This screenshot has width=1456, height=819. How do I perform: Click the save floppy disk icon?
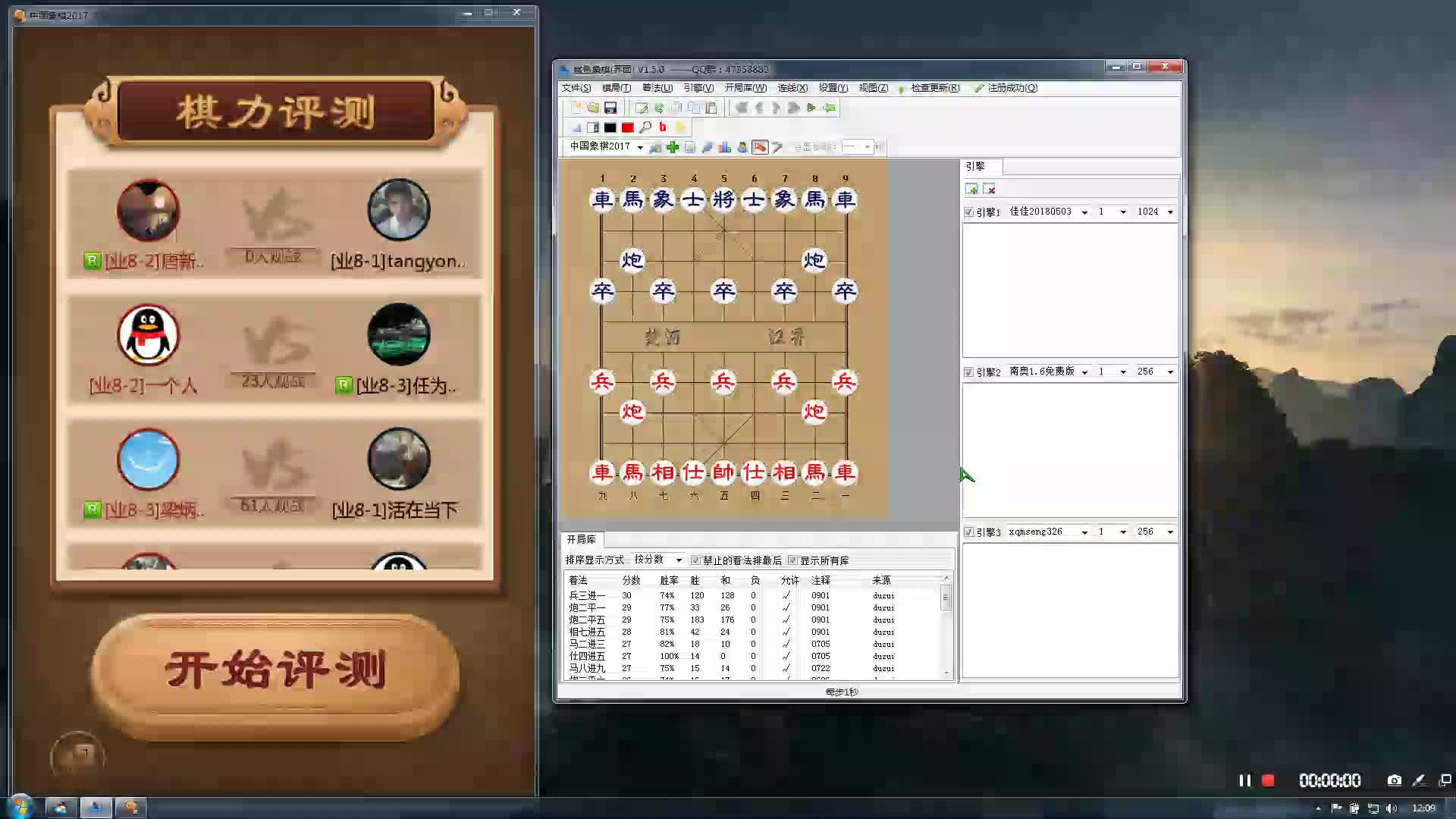[x=610, y=108]
